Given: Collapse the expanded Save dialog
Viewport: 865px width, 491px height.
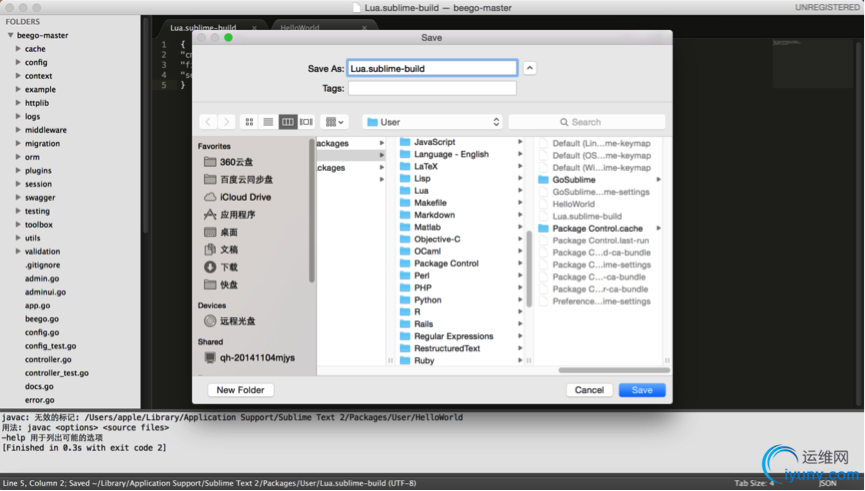Looking at the screenshot, I should pyautogui.click(x=530, y=68).
